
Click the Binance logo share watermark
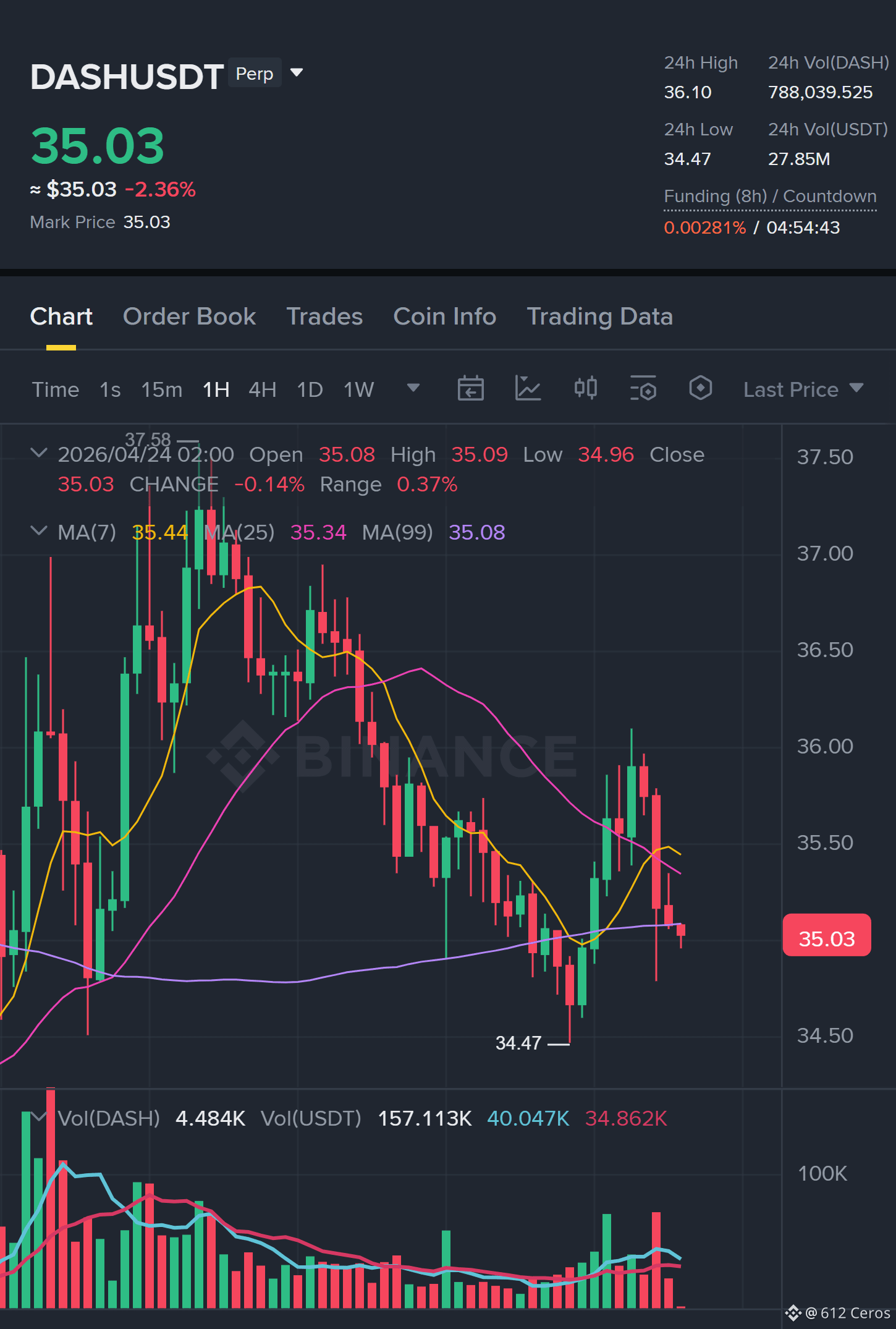point(793,1312)
